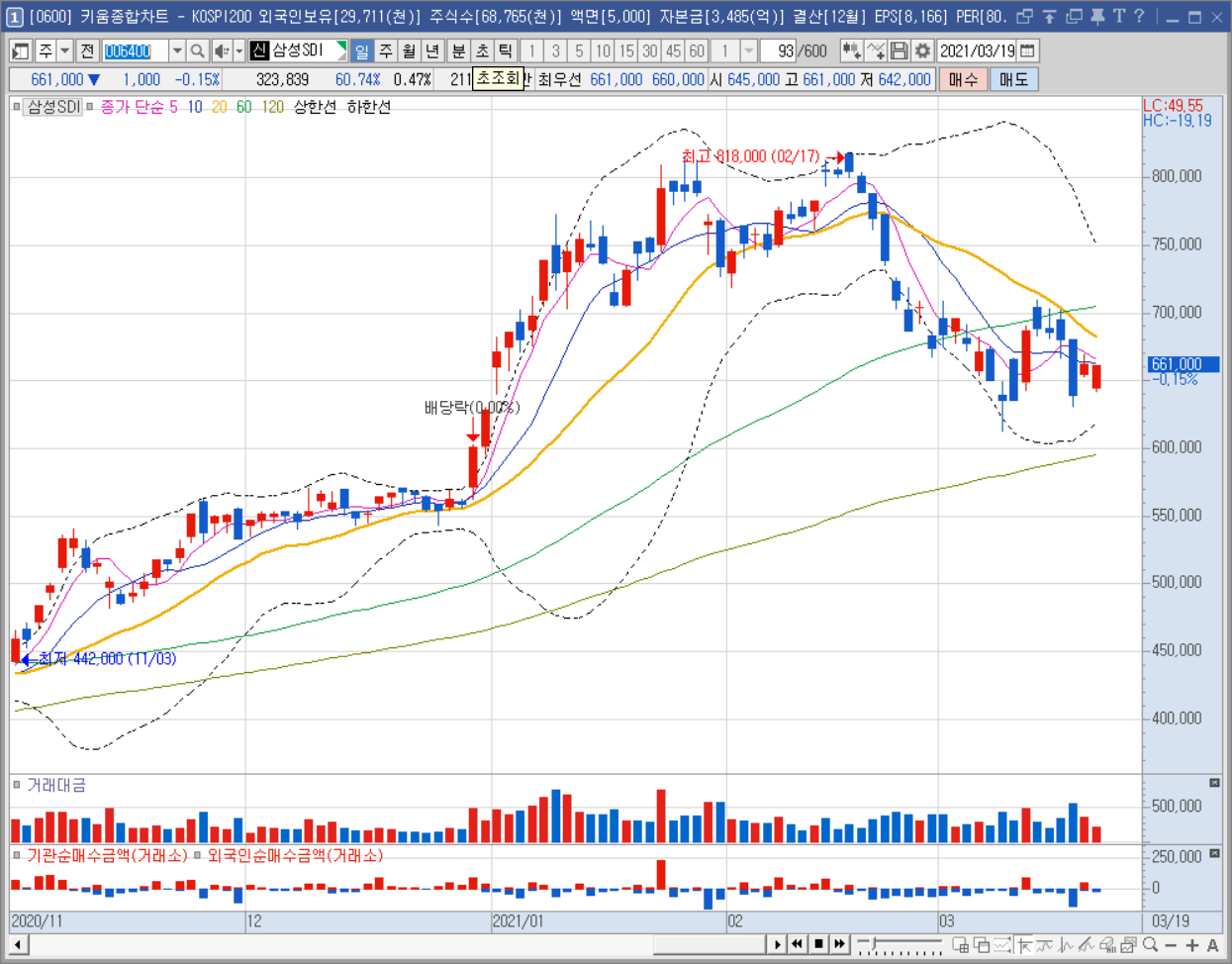The width and height of the screenshot is (1232, 964).
Task: Click the chart zoom slider handle at bottom
Action: [x=874, y=942]
